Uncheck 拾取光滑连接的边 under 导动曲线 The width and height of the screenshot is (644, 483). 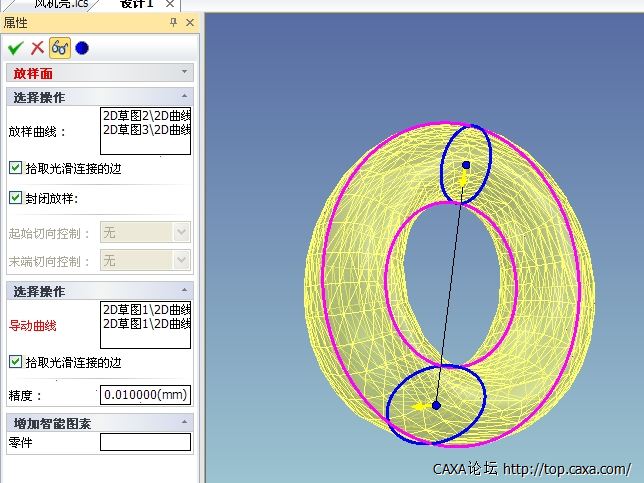tap(16, 362)
